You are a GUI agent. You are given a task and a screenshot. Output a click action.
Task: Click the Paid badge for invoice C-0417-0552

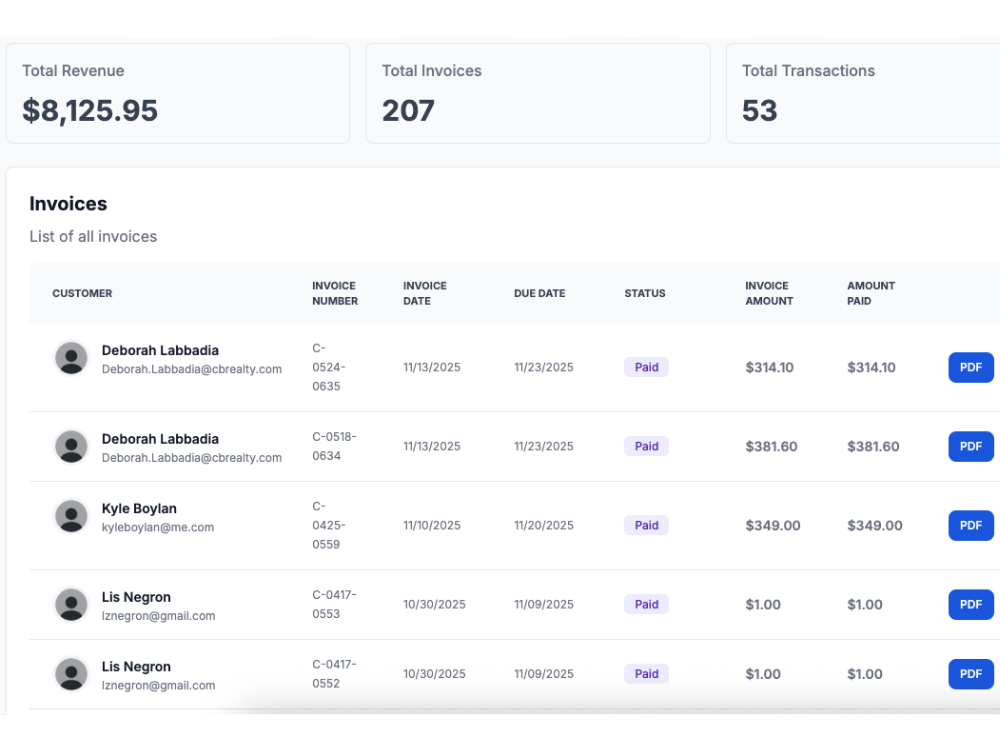pyautogui.click(x=646, y=674)
